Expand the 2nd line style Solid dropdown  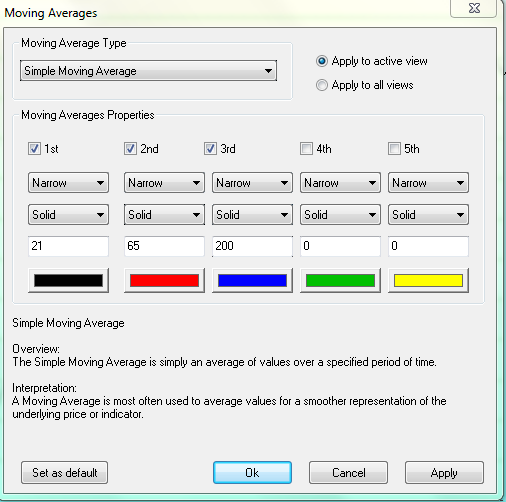coord(164,215)
